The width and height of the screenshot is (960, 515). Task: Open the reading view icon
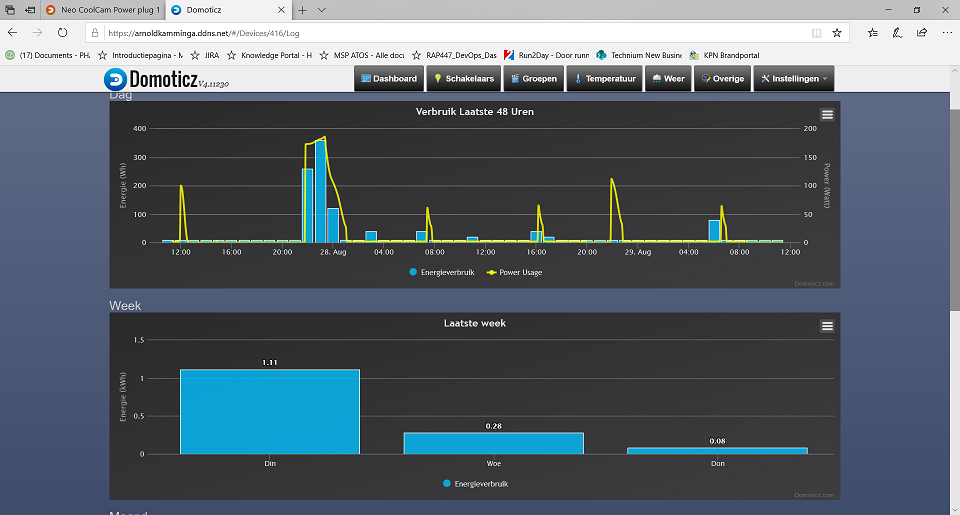click(x=817, y=33)
